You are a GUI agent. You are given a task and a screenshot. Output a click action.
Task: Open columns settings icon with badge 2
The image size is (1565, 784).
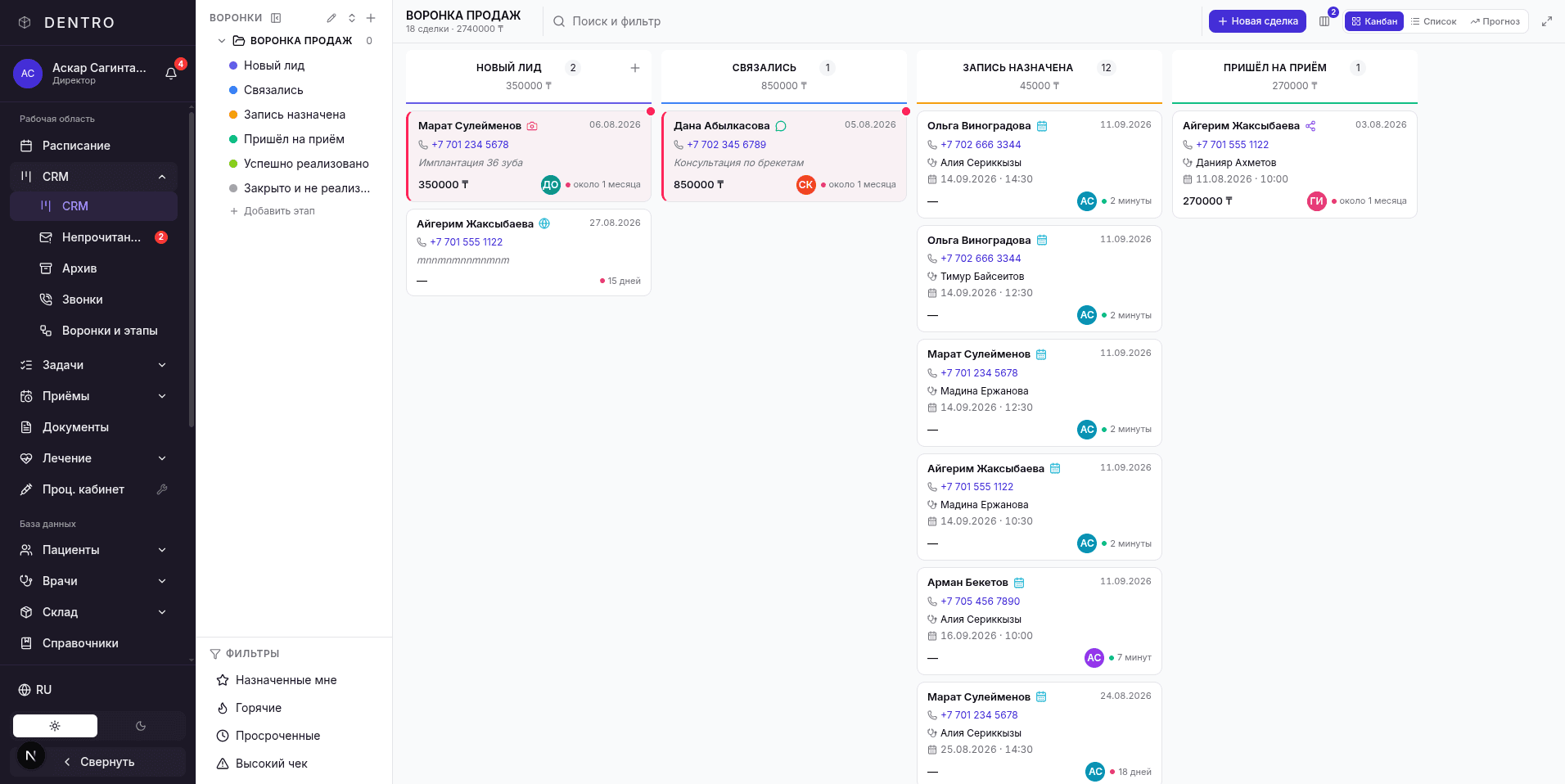(1324, 21)
